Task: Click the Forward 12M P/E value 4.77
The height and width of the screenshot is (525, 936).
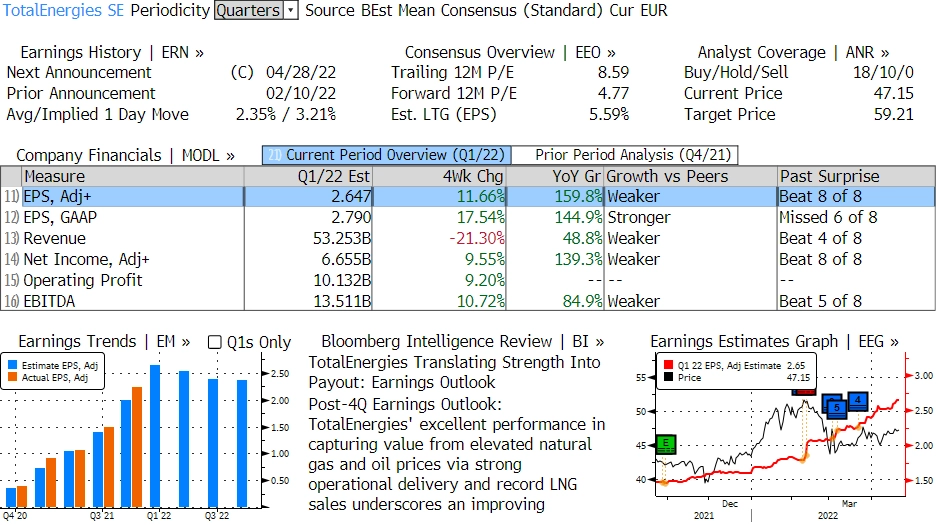Action: click(613, 94)
